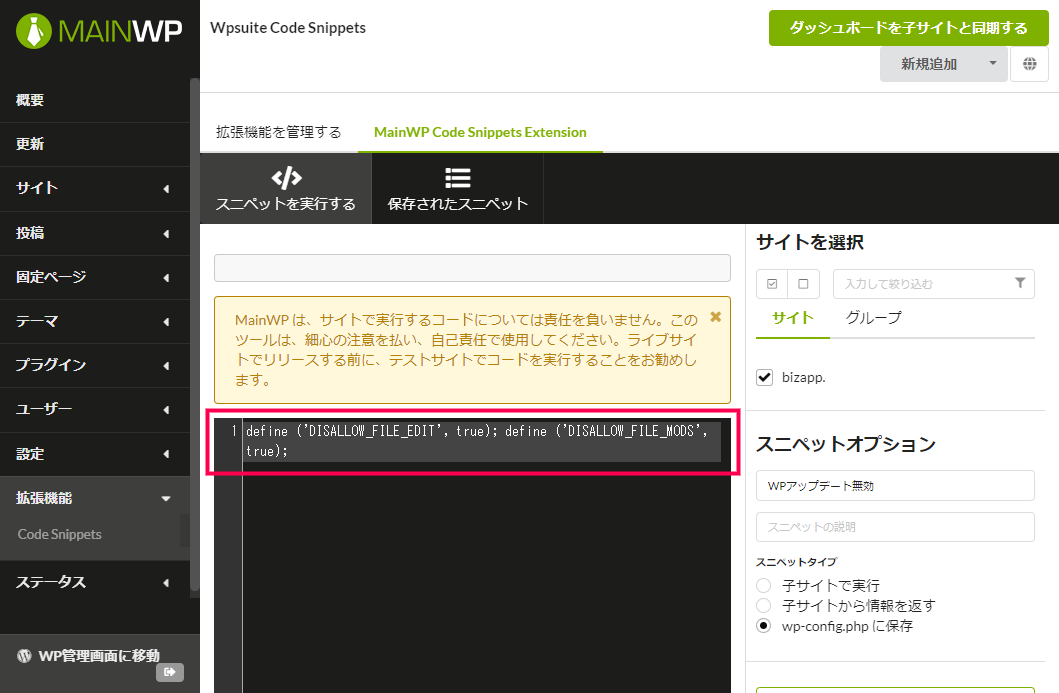
Task: Click the スニペットの説明 description field
Action: click(895, 527)
